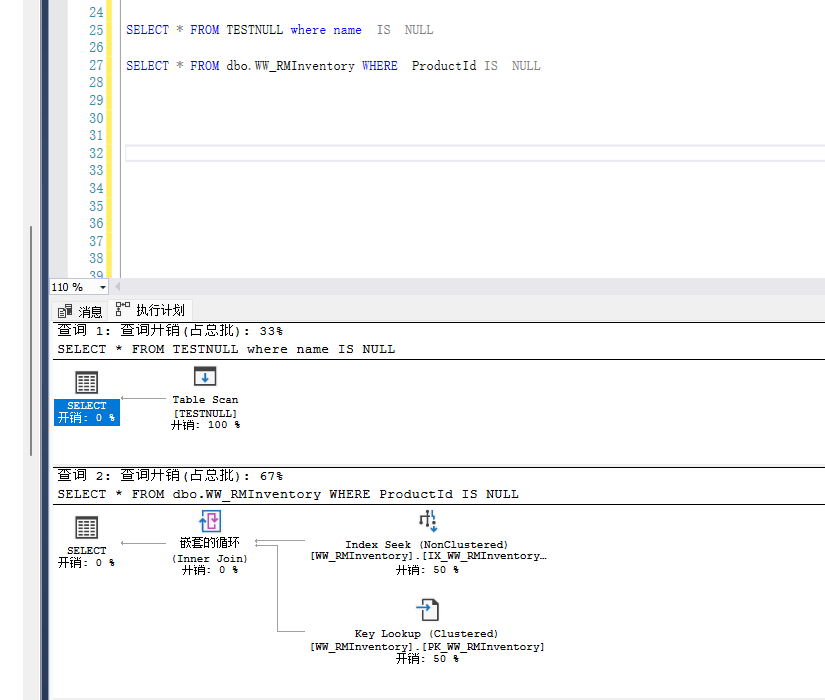Click the left scroll arrow beside the zoom box
Screen dimensions: 825x700
click(x=117, y=287)
